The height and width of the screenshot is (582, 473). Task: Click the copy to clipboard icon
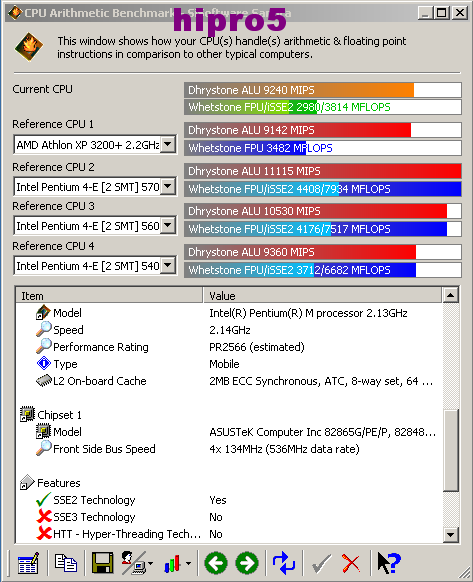tap(66, 563)
